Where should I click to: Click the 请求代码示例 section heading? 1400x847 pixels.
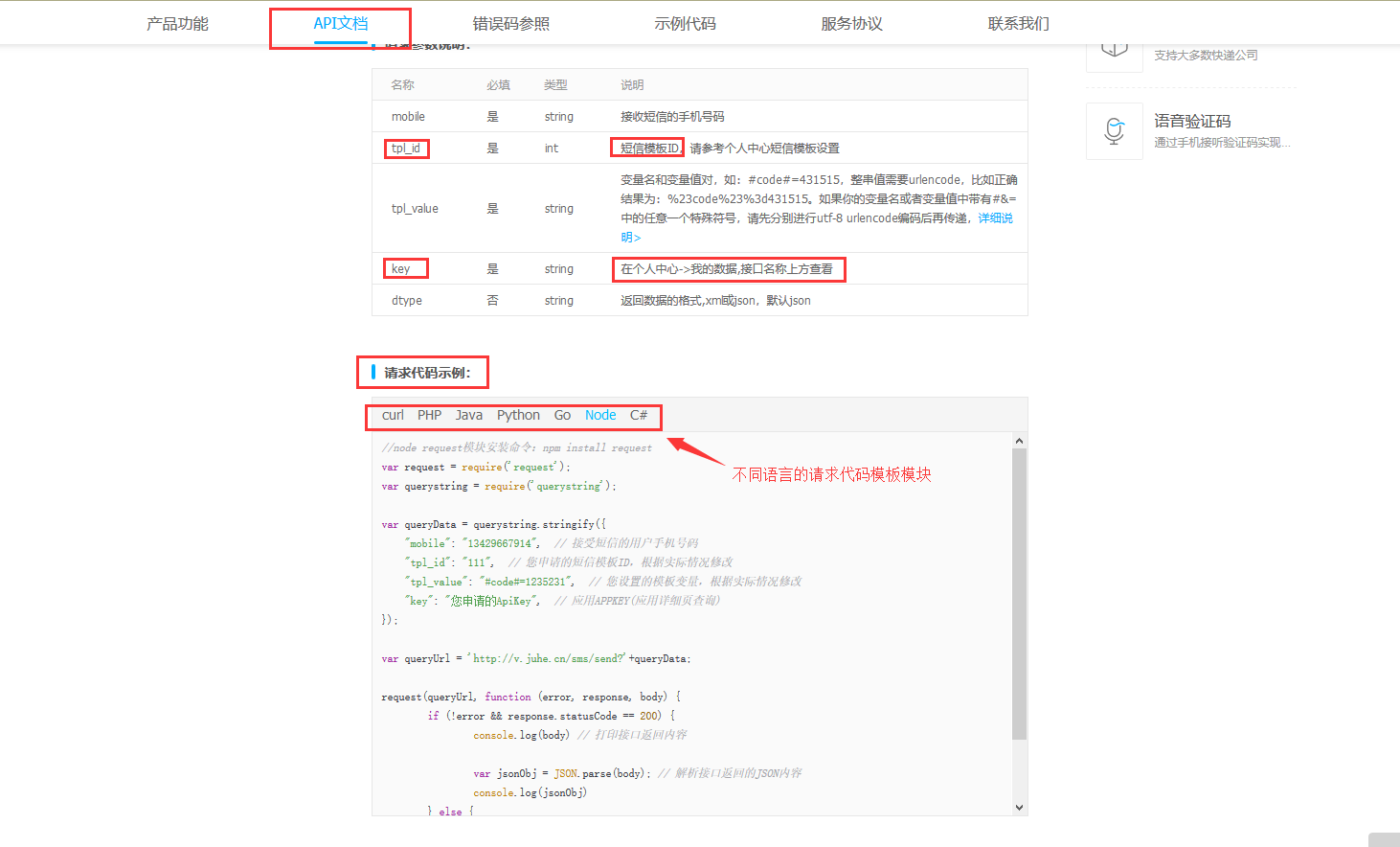[x=427, y=373]
